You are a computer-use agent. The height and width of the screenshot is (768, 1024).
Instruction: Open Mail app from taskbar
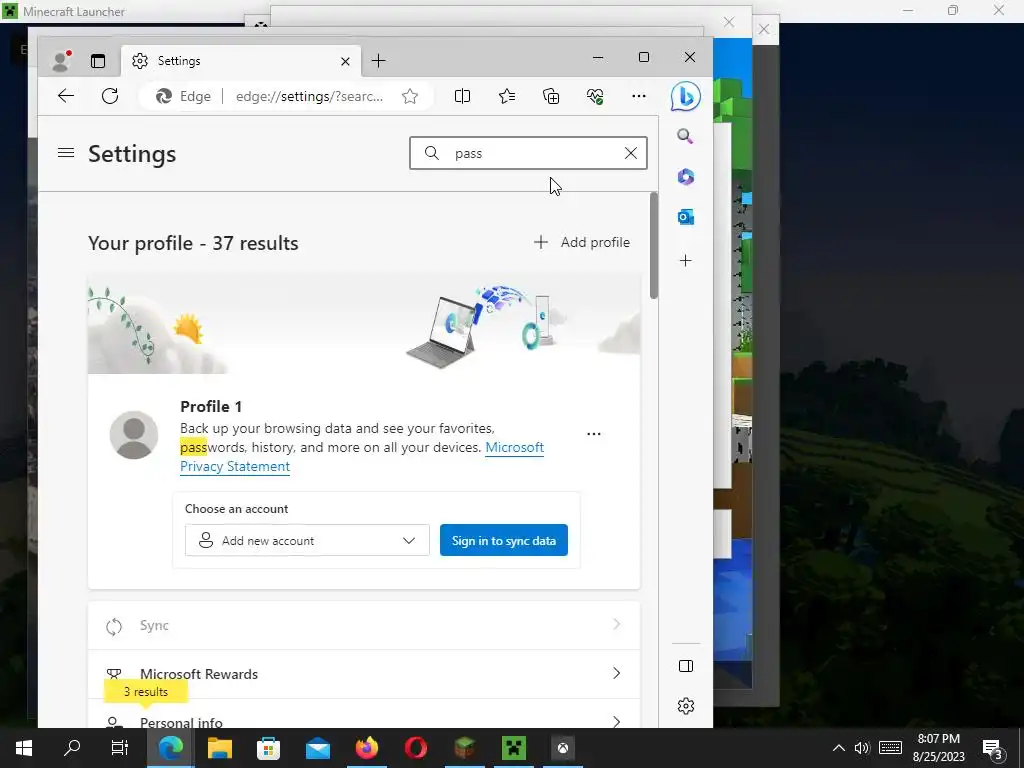point(318,748)
